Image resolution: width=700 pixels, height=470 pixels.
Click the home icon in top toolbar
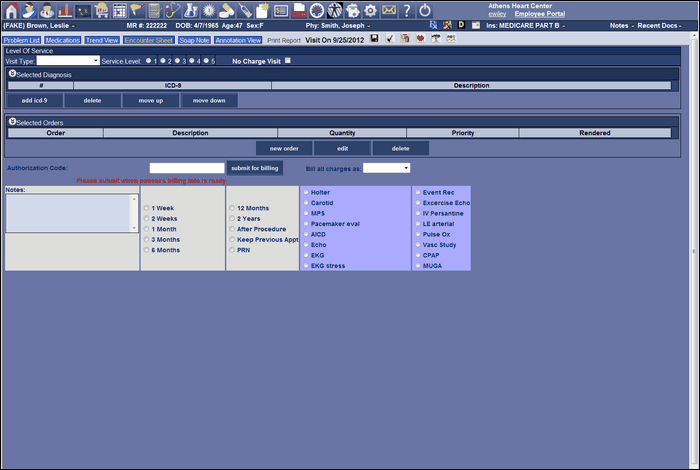(12, 10)
